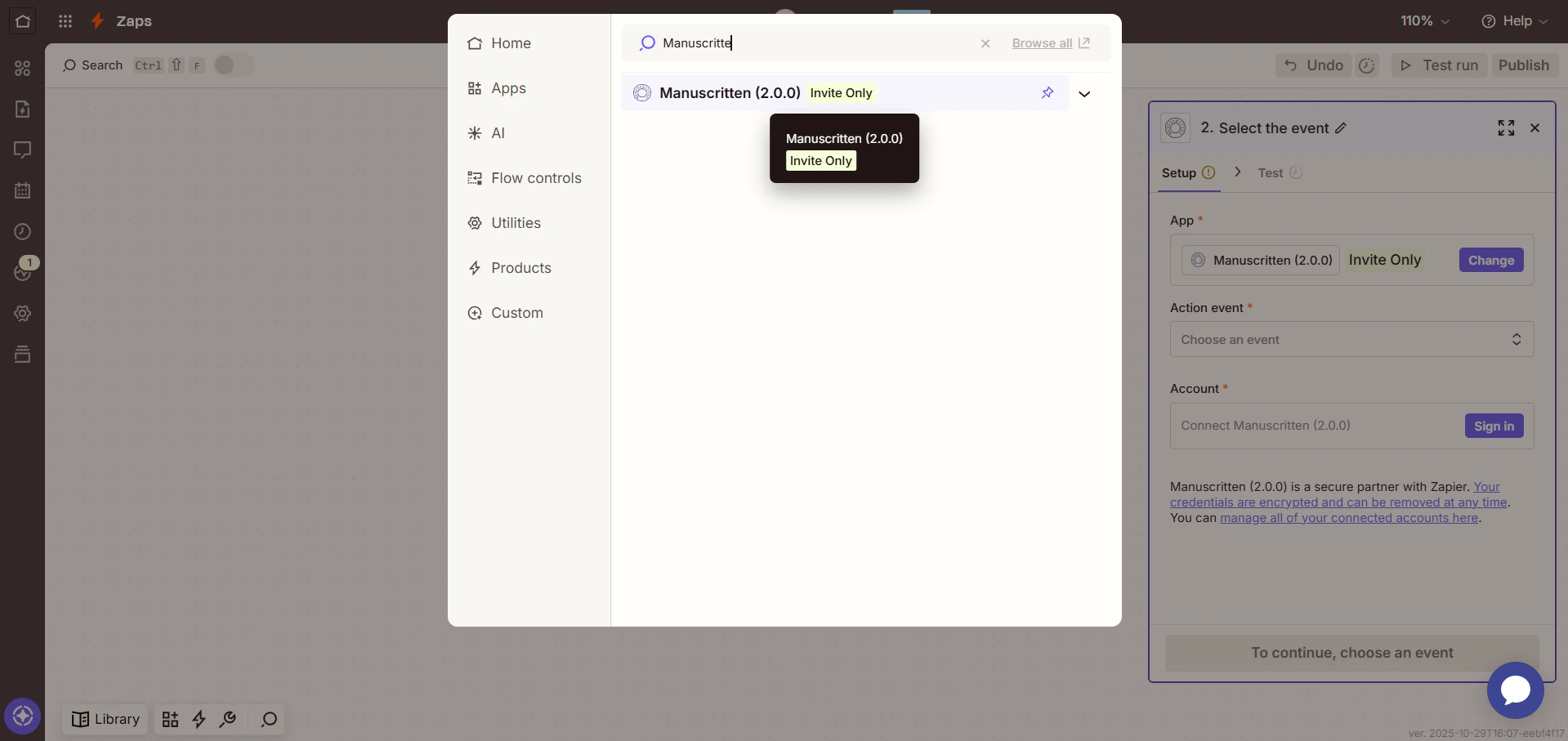Click the lightning trigger icon in the bottom toolbar

pyautogui.click(x=199, y=720)
